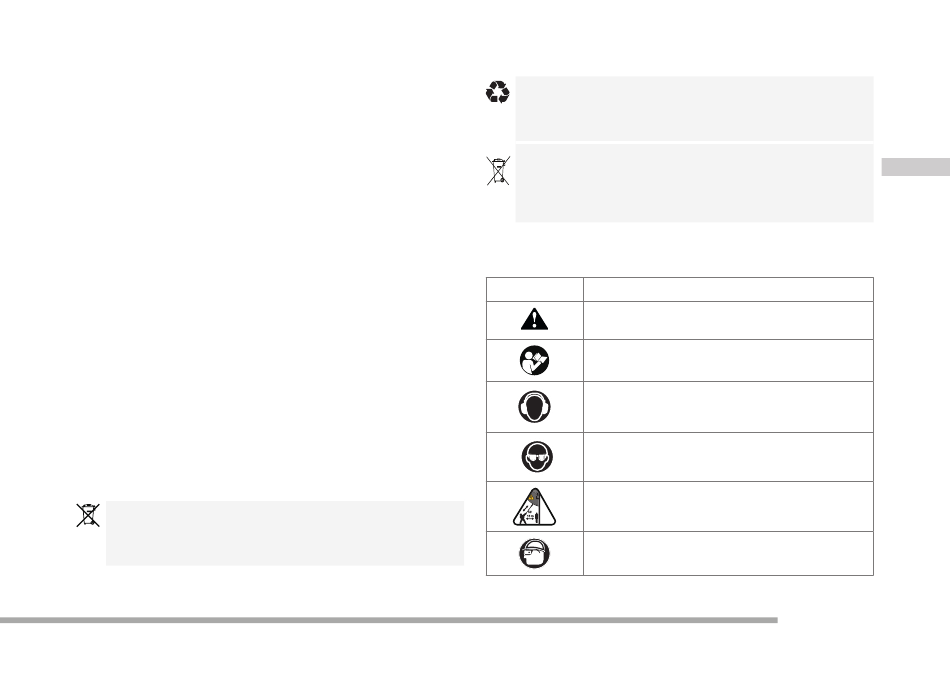The width and height of the screenshot is (950, 682).
Task: Select the empty header cell above the symbol icons
Action: pos(534,290)
